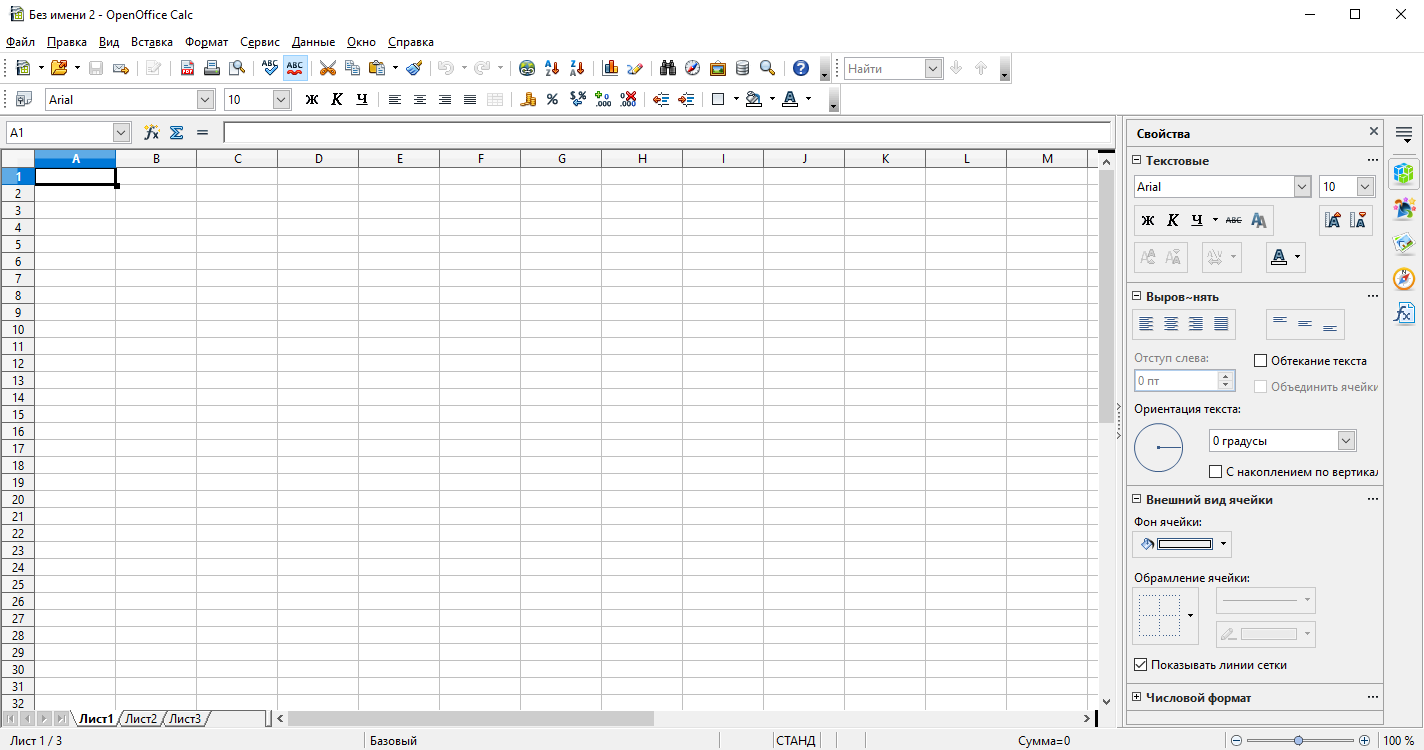The height and width of the screenshot is (750, 1424).
Task: Expand the Числовой формат section
Action: (x=1136, y=698)
